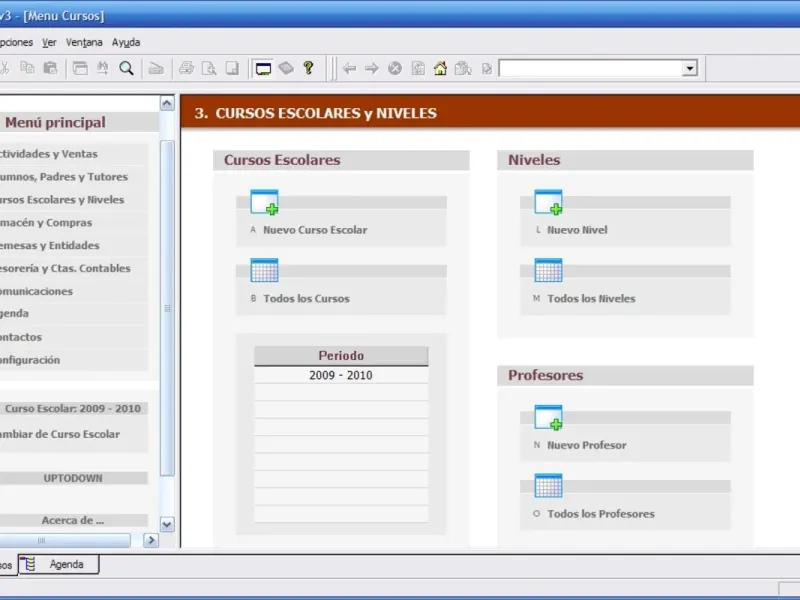This screenshot has width=800, height=600.
Task: Click the yellow question mark help icon
Action: click(x=308, y=68)
